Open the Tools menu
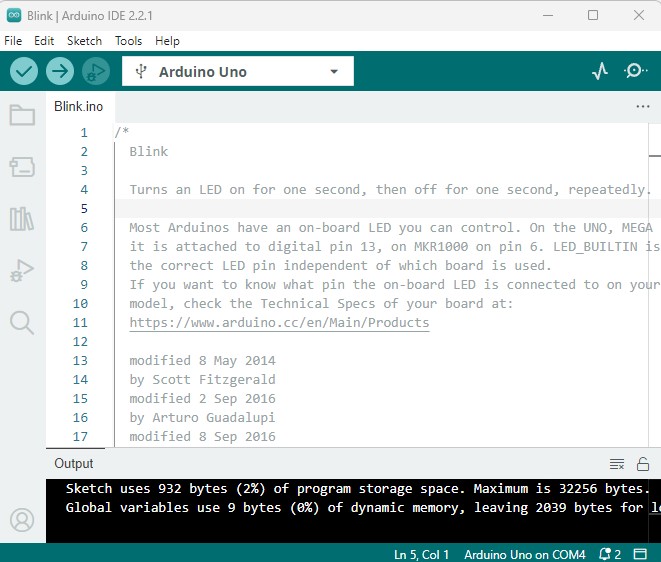Screen dimensions: 661x562 click(129, 41)
